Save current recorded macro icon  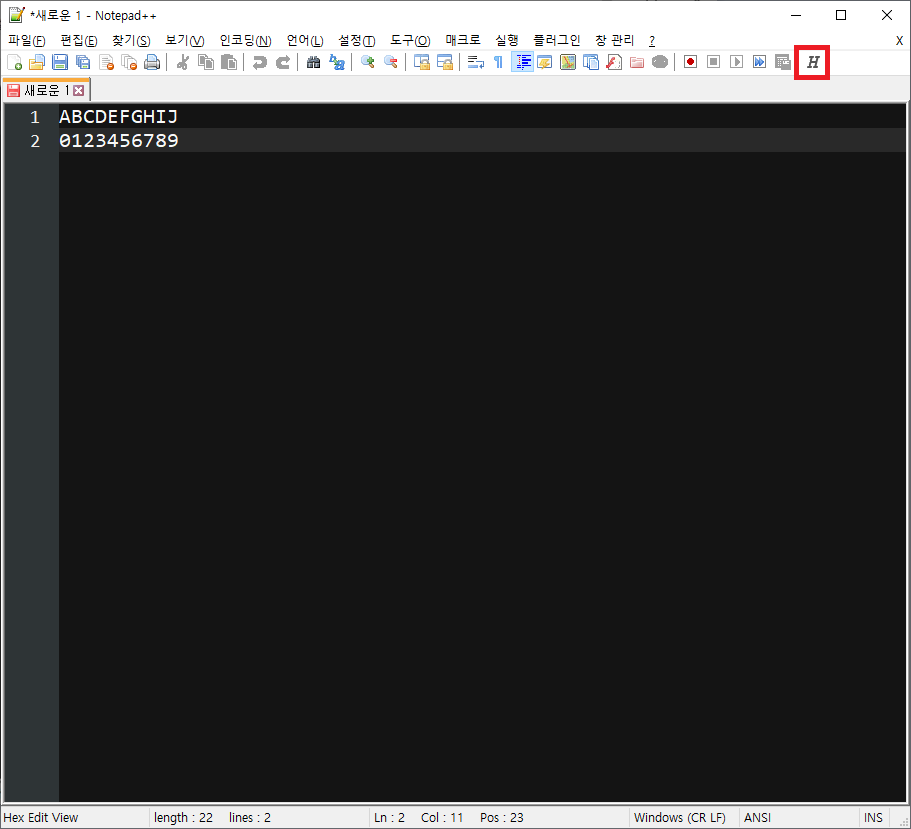click(x=783, y=62)
